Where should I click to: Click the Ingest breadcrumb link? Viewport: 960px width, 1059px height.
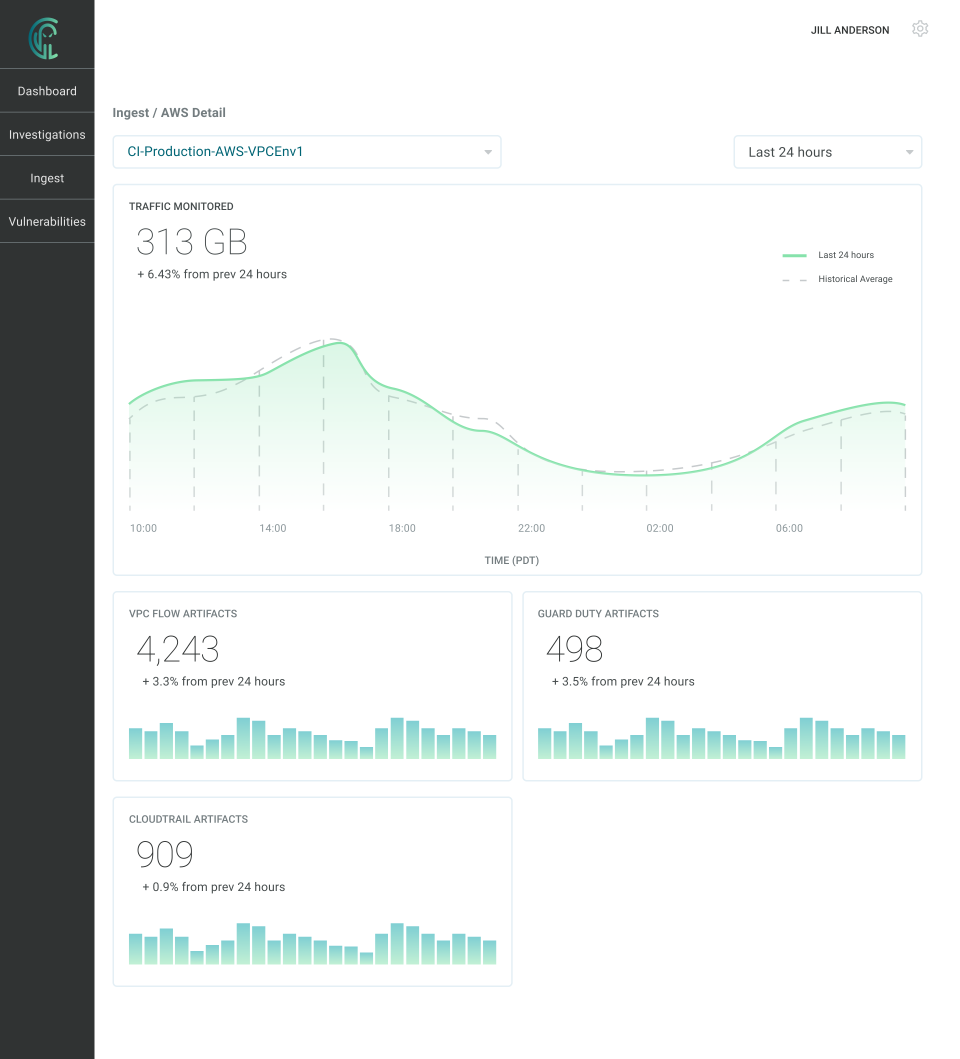tap(131, 113)
